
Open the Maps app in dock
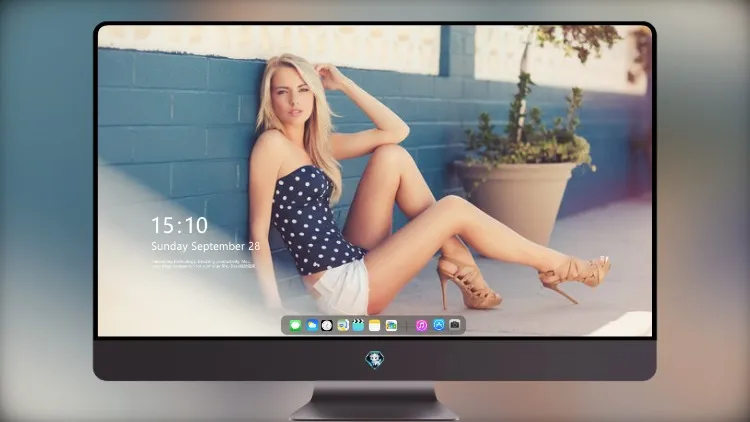pyautogui.click(x=342, y=325)
